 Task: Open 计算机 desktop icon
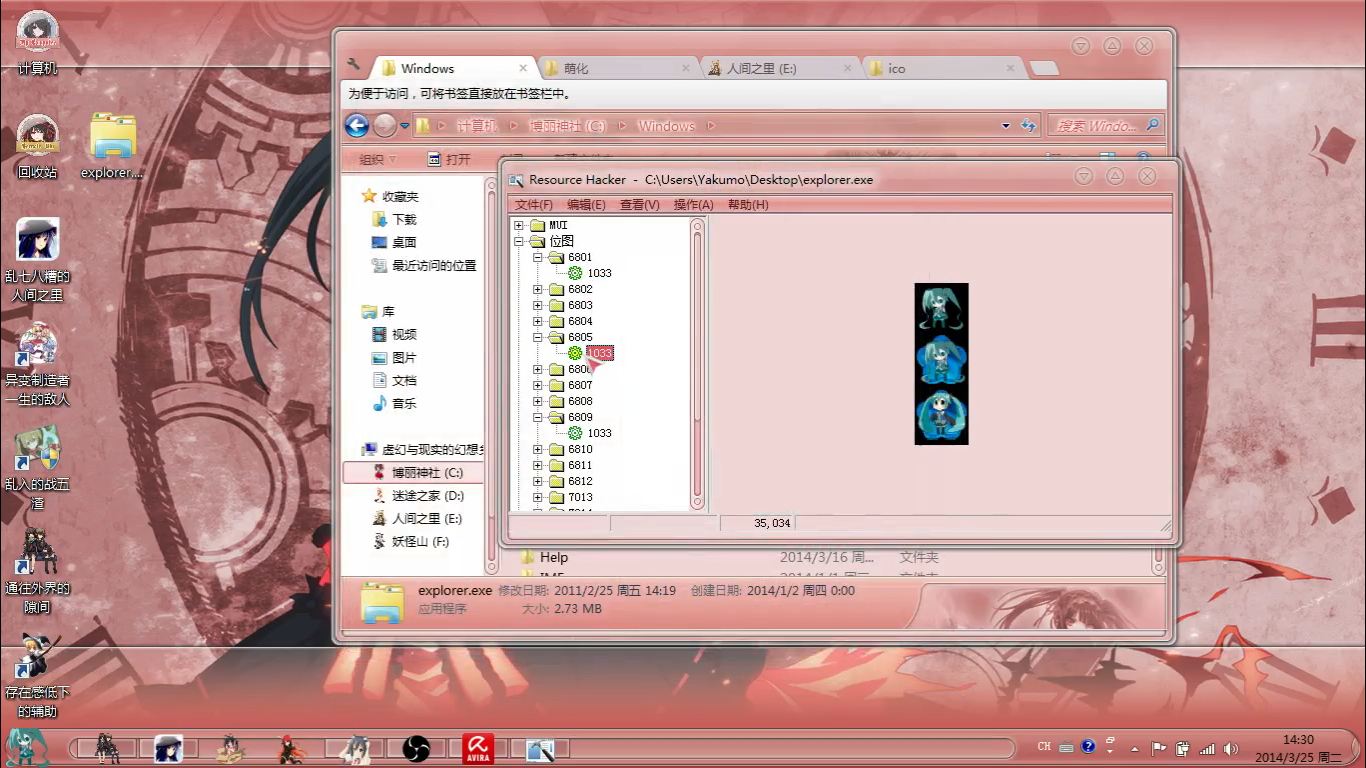(x=38, y=43)
